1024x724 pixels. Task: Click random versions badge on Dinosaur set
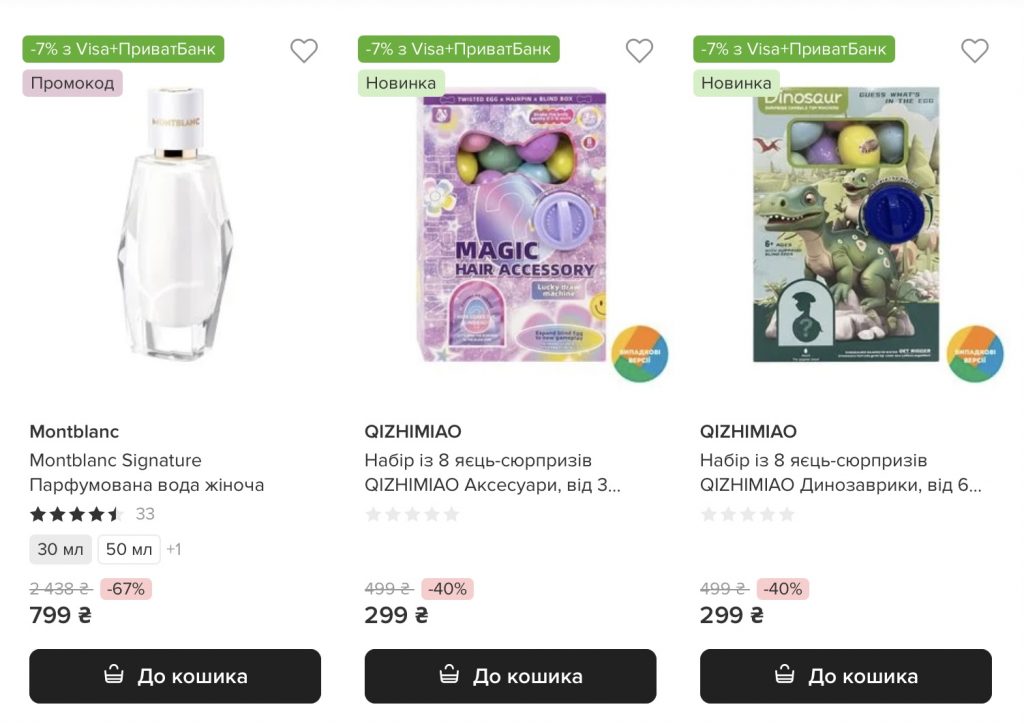975,354
